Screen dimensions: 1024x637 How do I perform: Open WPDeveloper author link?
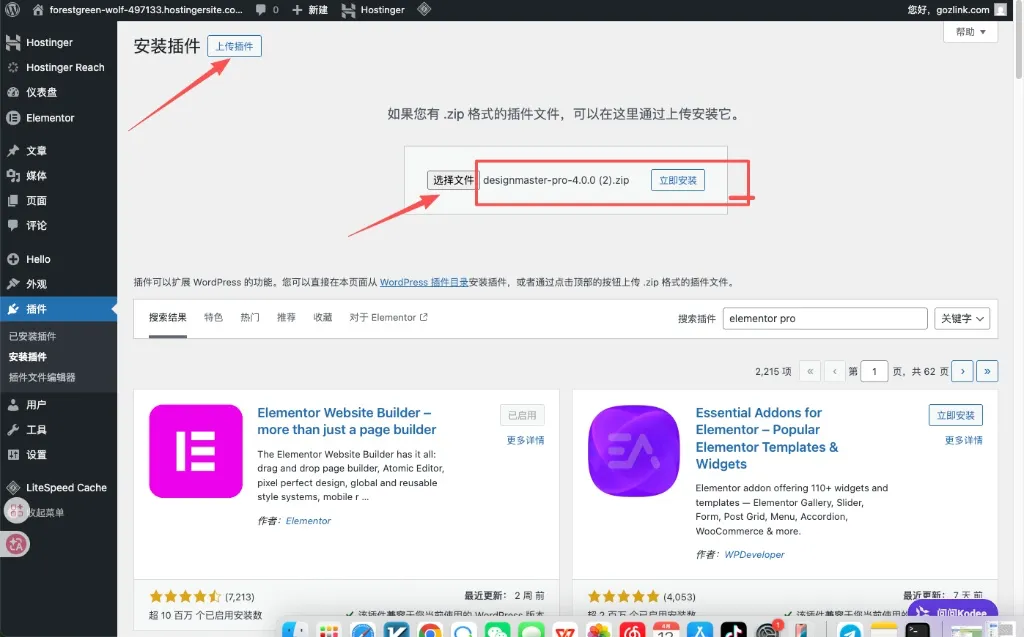tap(754, 555)
